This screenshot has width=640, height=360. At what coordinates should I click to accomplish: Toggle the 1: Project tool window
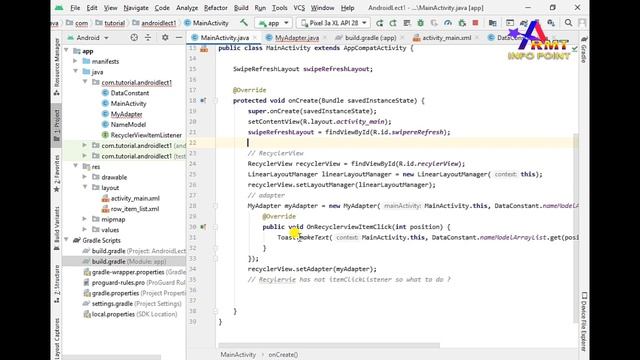(57, 126)
